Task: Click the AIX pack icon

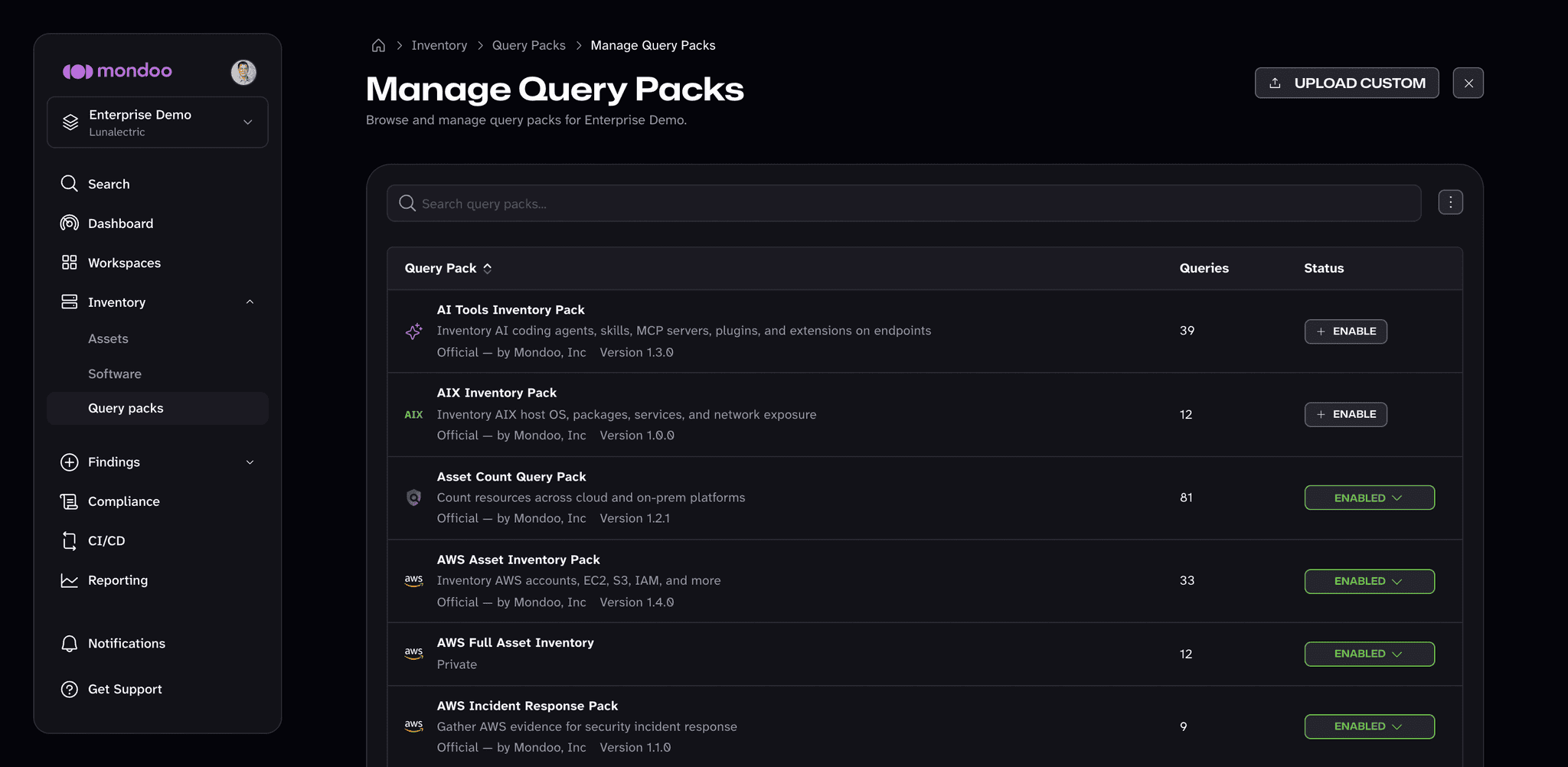Action: point(413,414)
